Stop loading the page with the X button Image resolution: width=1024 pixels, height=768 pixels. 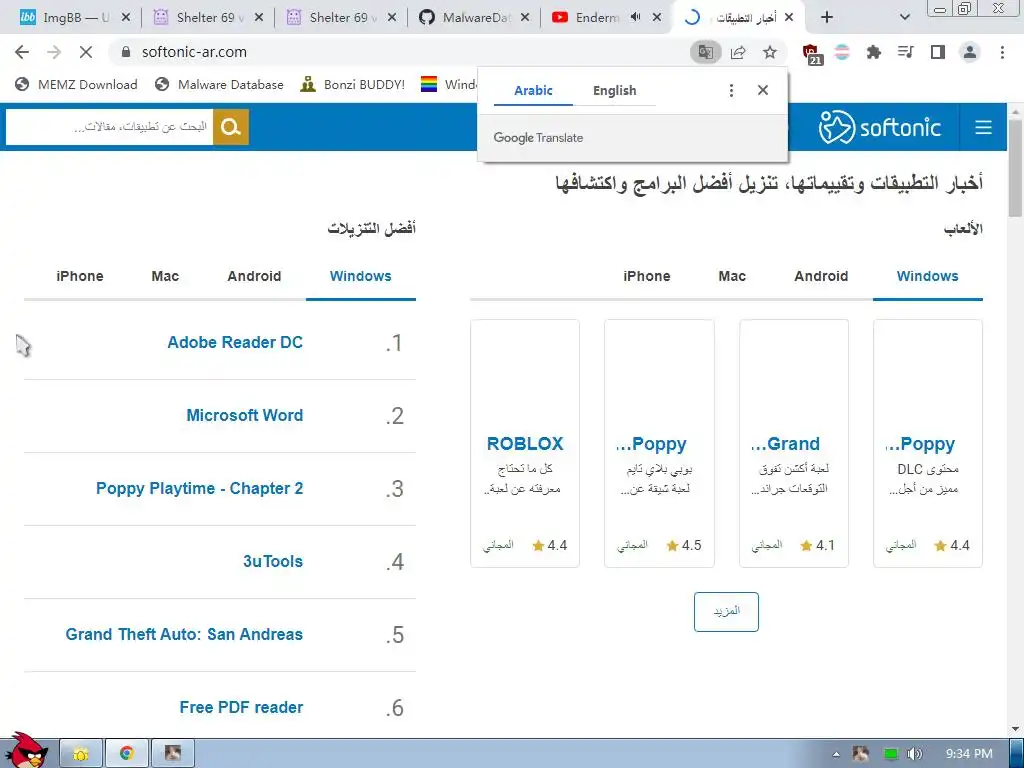pos(86,52)
